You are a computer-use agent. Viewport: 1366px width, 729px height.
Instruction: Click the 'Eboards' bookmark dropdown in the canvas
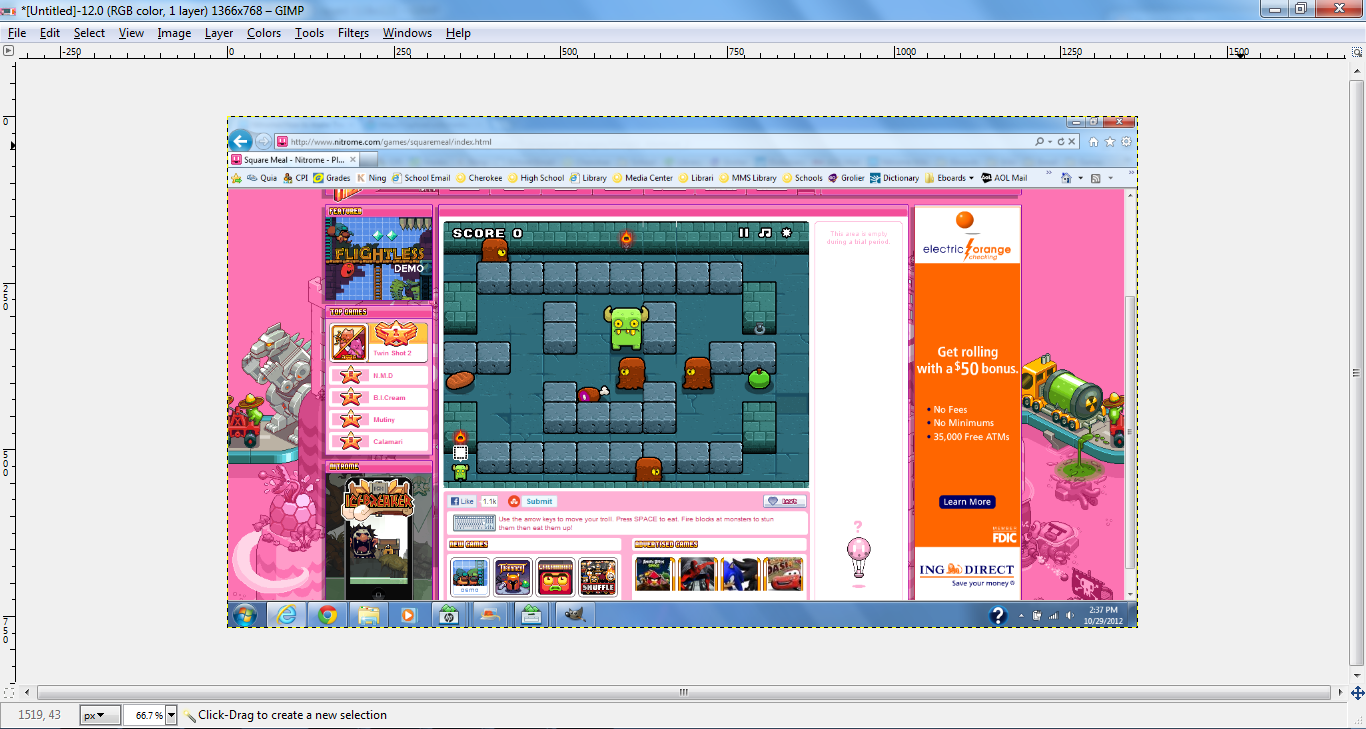pyautogui.click(x=950, y=178)
